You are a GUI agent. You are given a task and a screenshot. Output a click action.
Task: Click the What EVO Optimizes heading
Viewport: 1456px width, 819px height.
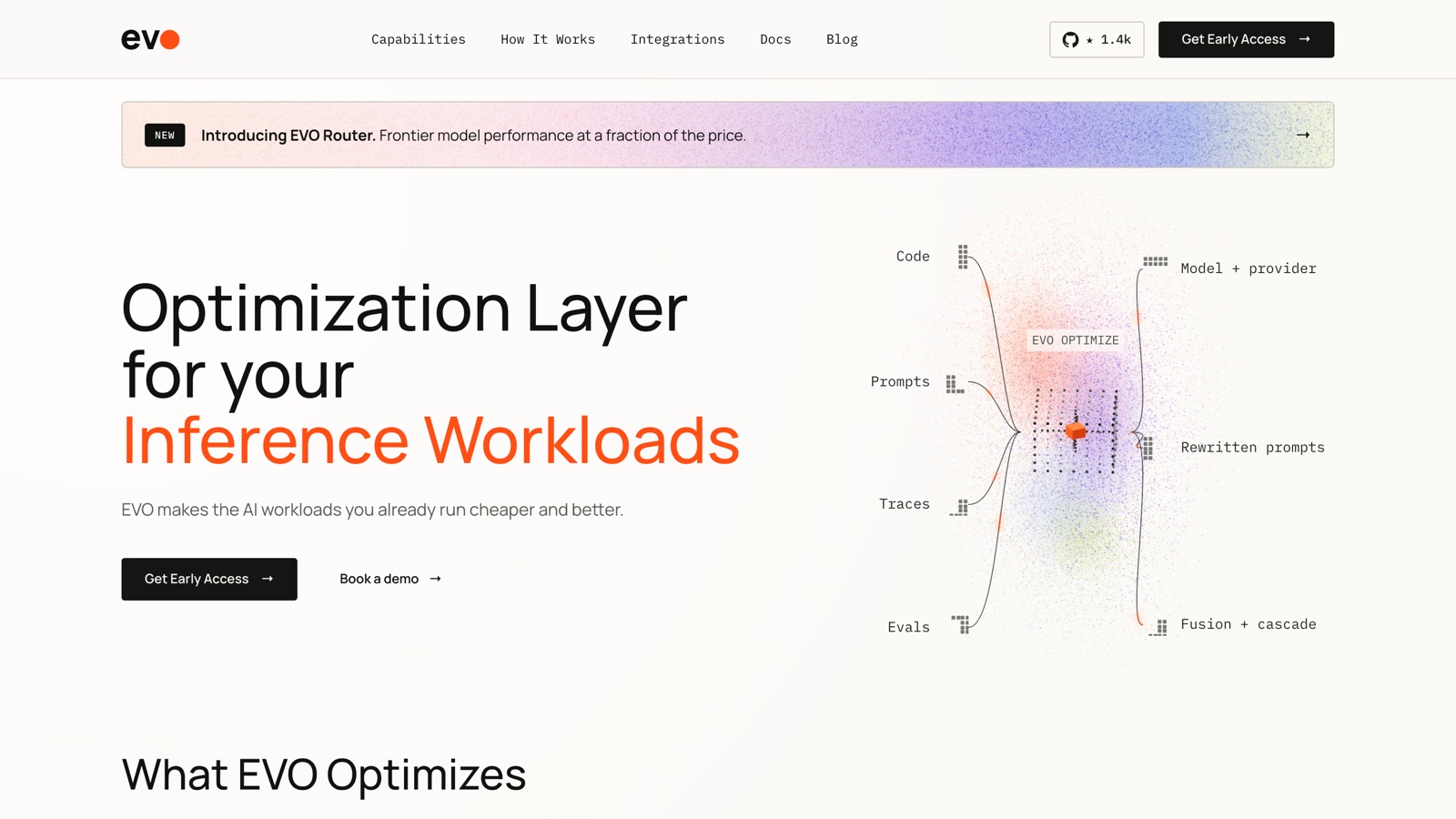coord(324,775)
